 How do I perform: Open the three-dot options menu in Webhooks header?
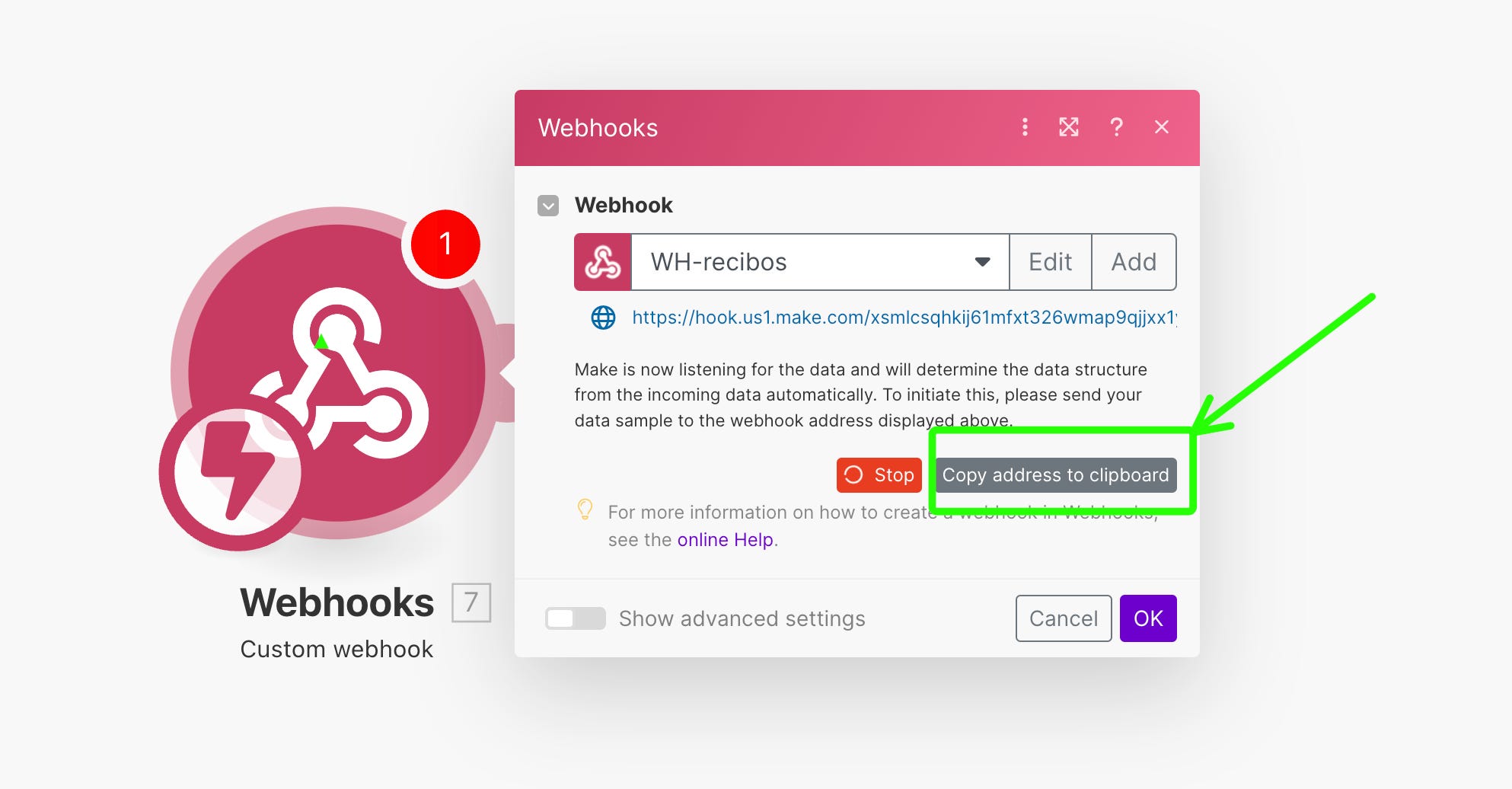1025,127
